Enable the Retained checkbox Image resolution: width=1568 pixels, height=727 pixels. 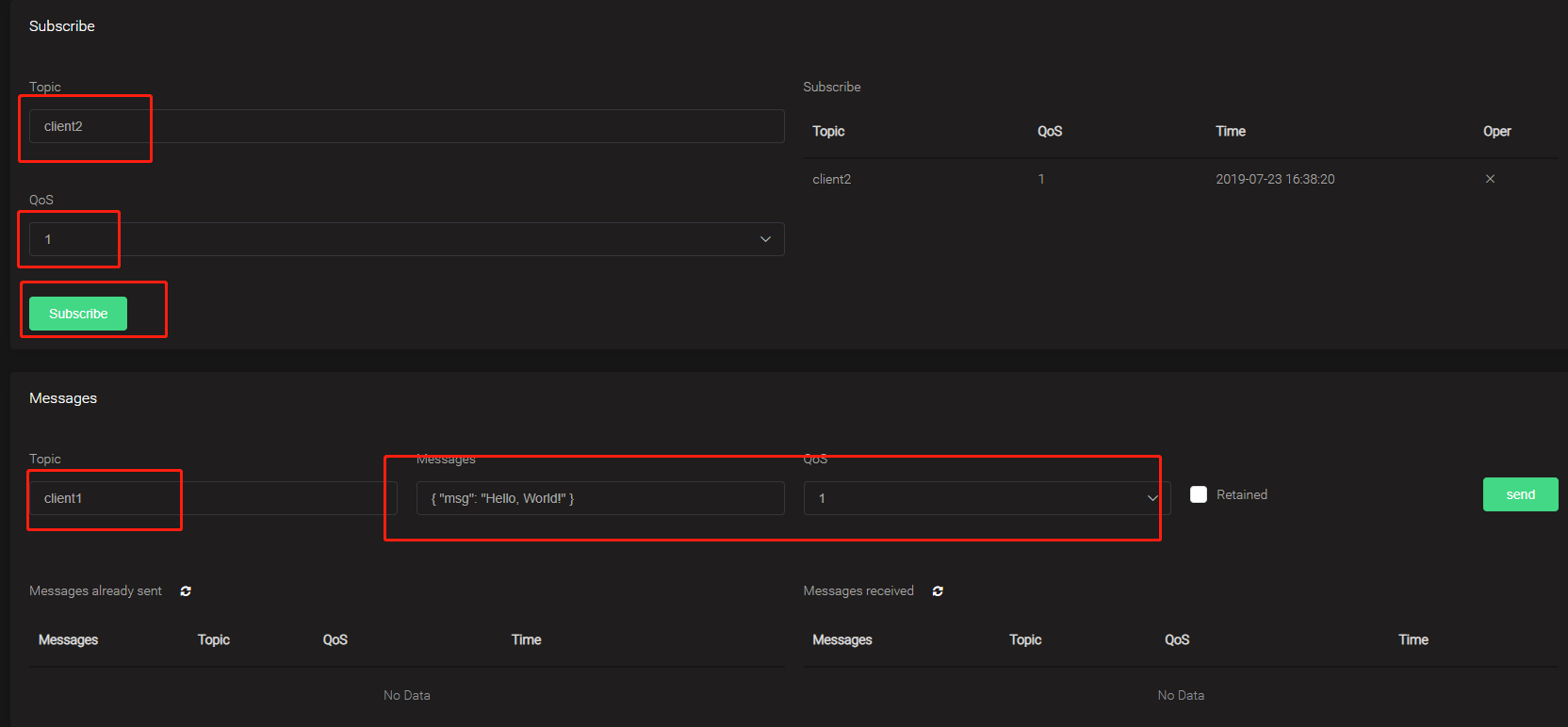pos(1199,494)
